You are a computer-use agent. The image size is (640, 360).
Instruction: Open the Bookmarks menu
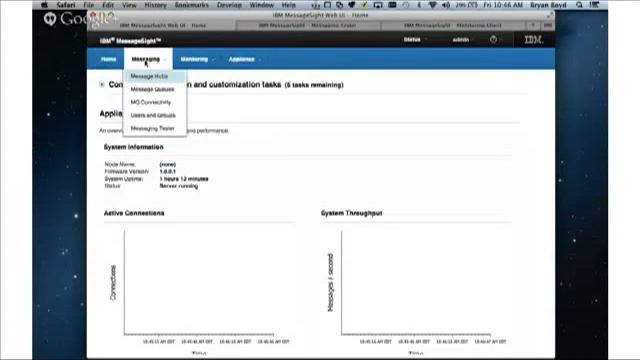pos(191,5)
